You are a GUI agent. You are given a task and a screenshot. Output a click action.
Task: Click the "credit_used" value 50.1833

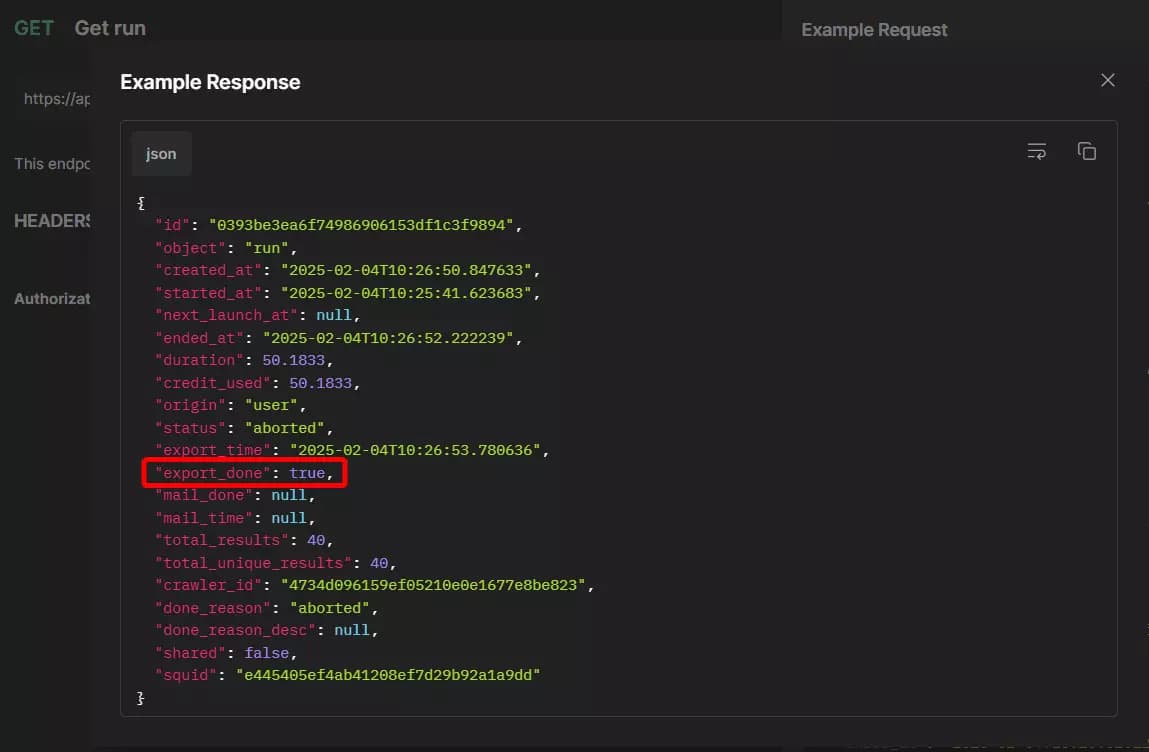(x=320, y=383)
